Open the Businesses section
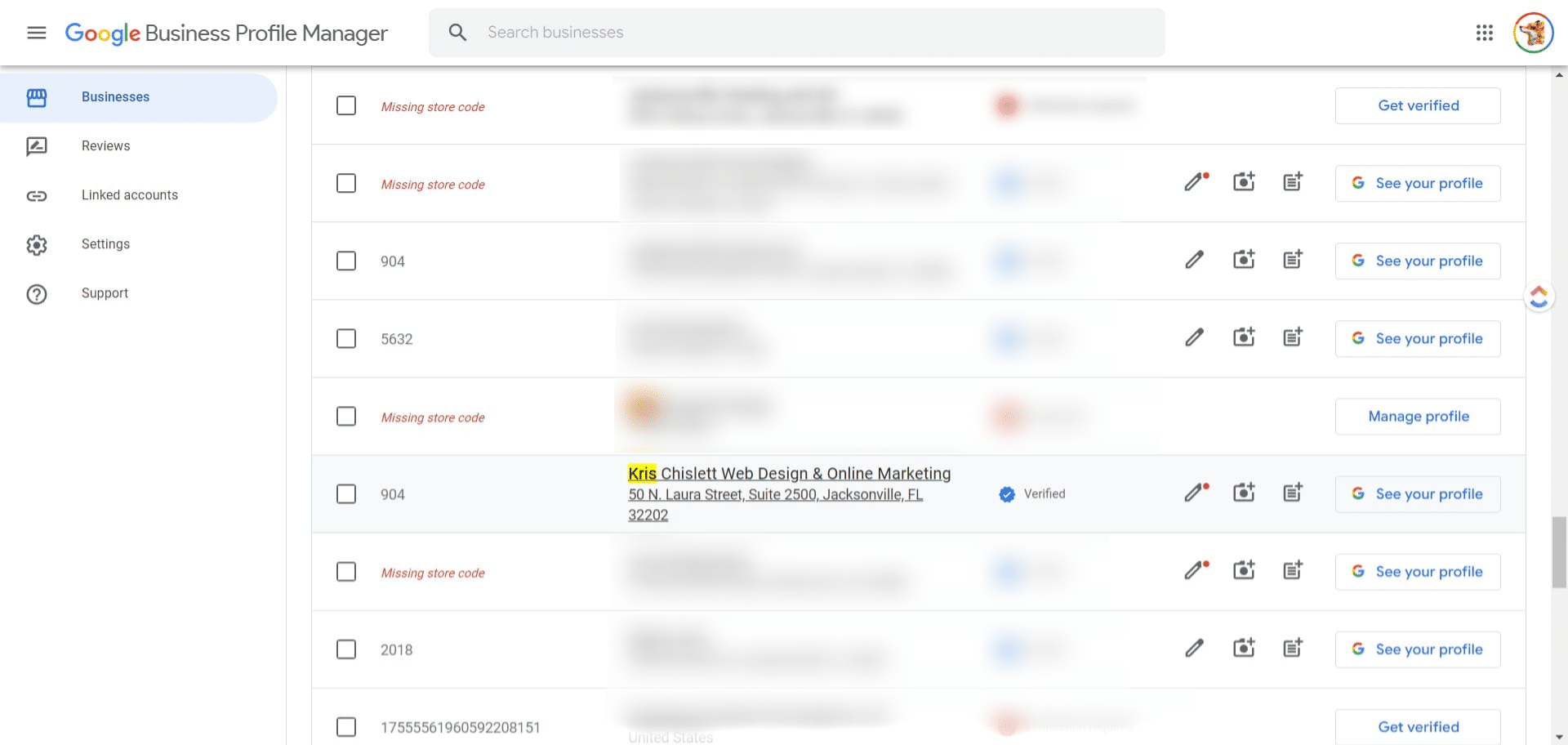 (x=139, y=97)
